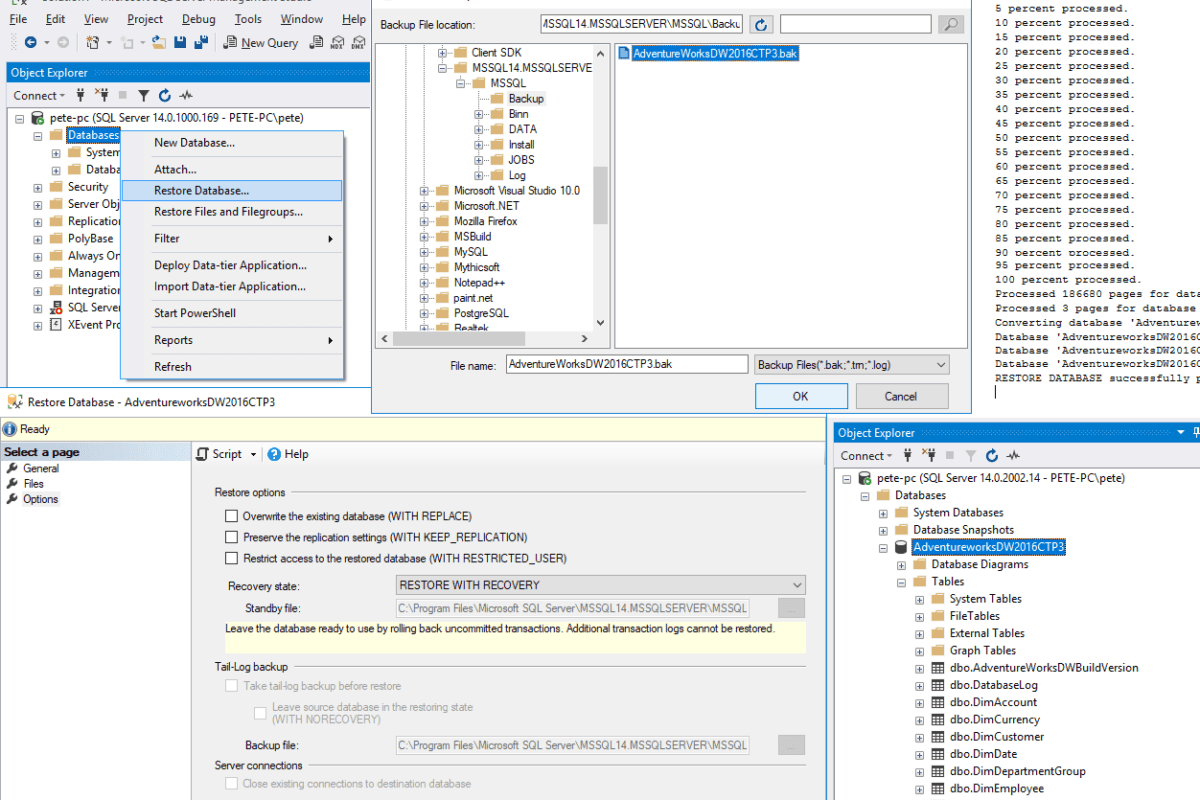Tick Preserve the replication settings checkbox
The width and height of the screenshot is (1200, 800).
coord(232,537)
